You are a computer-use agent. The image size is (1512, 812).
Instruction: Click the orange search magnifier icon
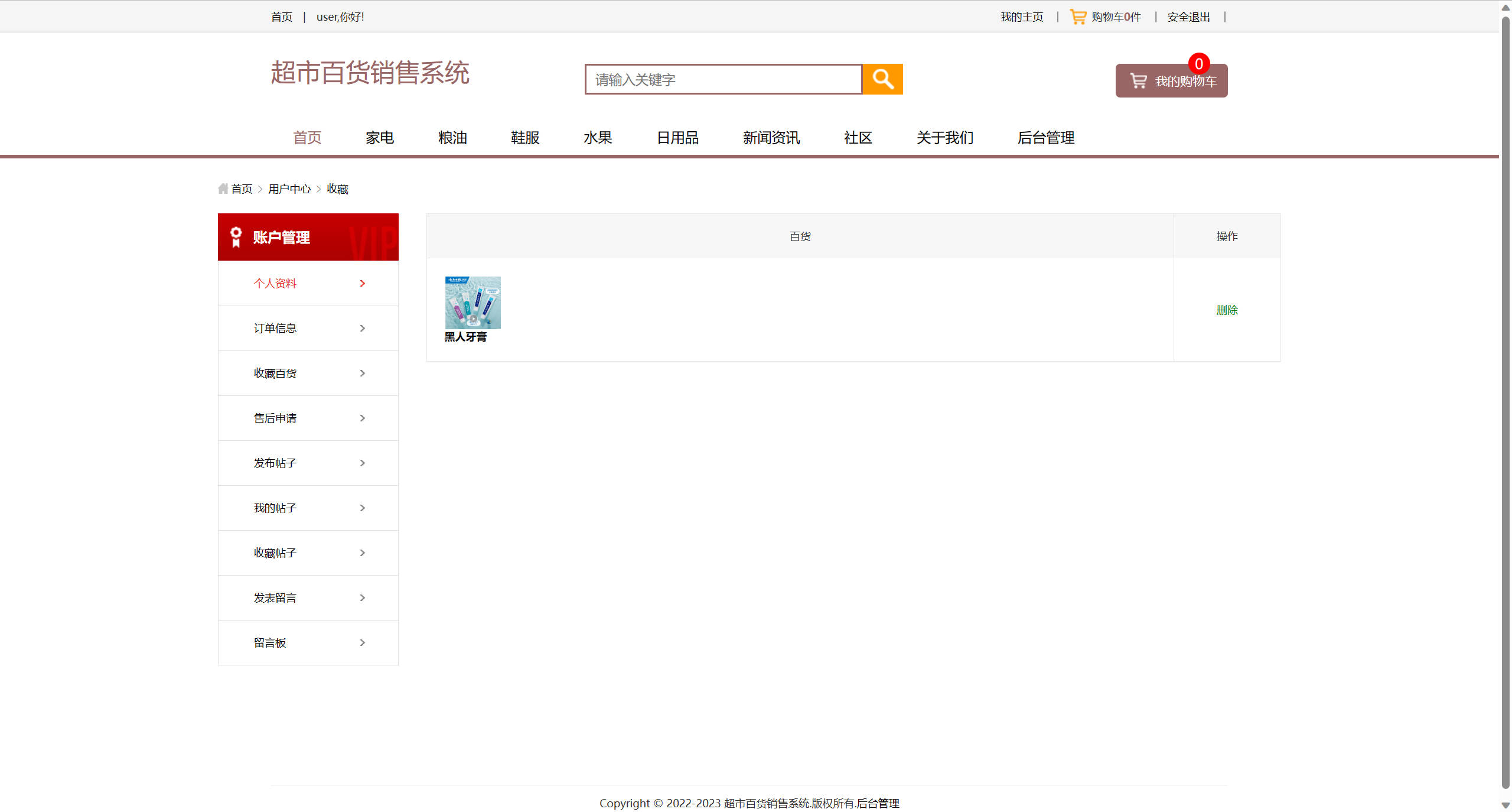click(882, 79)
